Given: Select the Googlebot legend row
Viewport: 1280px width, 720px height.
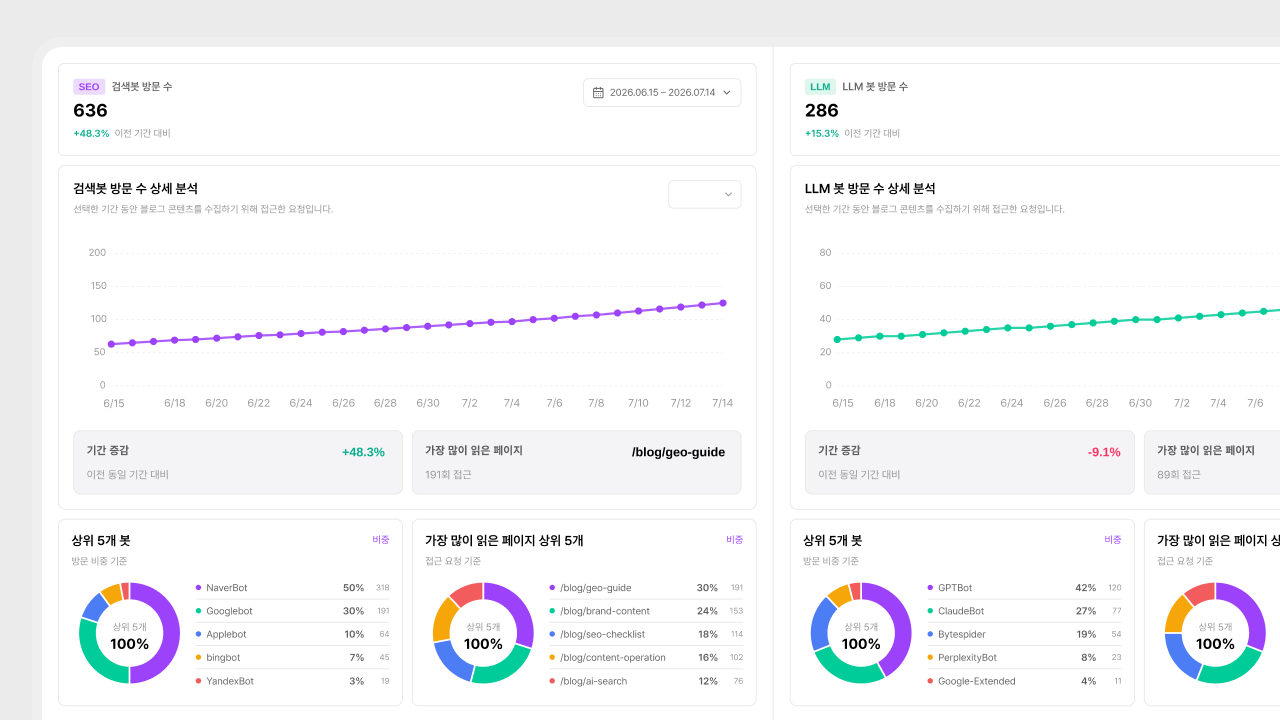Looking at the screenshot, I should pos(292,611).
